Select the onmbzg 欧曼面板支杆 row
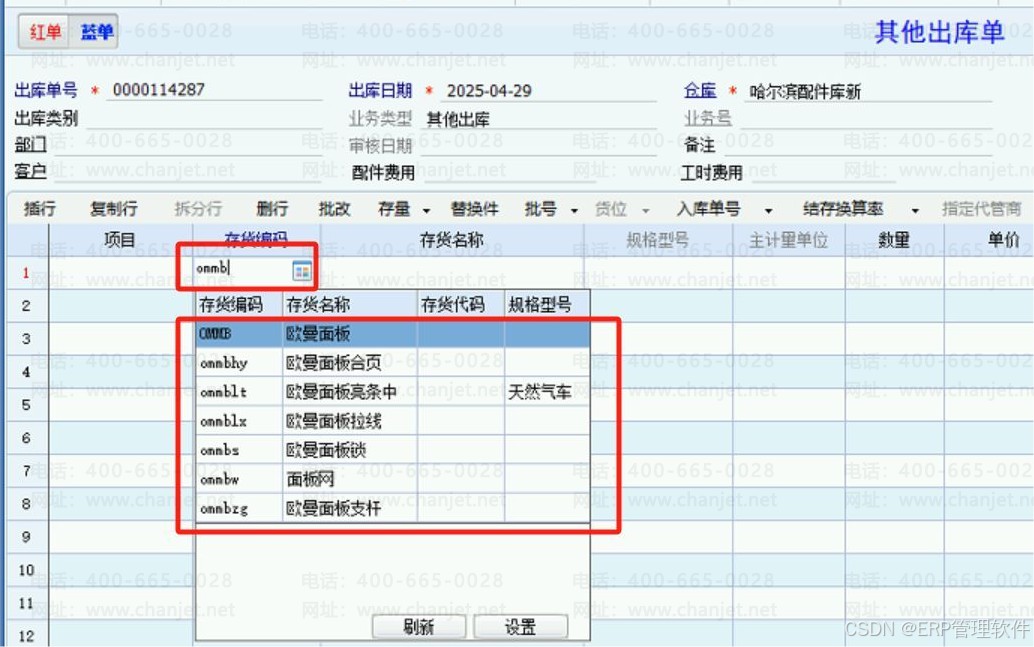Image resolution: width=1034 pixels, height=647 pixels. pyautogui.click(x=392, y=508)
